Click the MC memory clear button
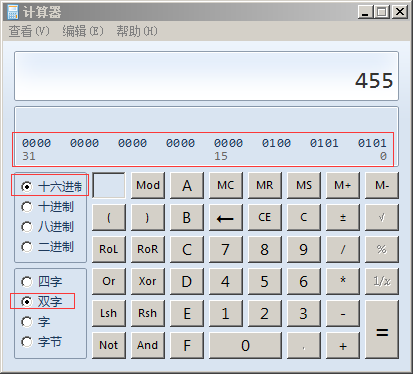The width and height of the screenshot is (413, 374). pos(226,185)
